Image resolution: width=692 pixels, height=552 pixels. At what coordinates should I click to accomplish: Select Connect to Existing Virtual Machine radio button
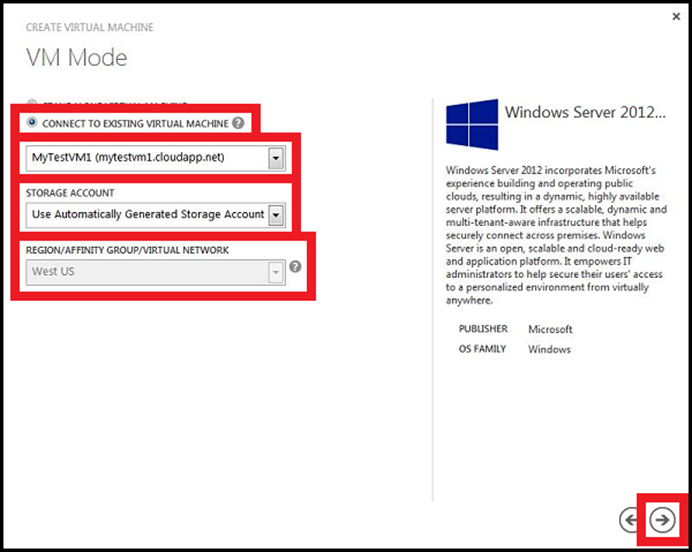[x=32, y=122]
